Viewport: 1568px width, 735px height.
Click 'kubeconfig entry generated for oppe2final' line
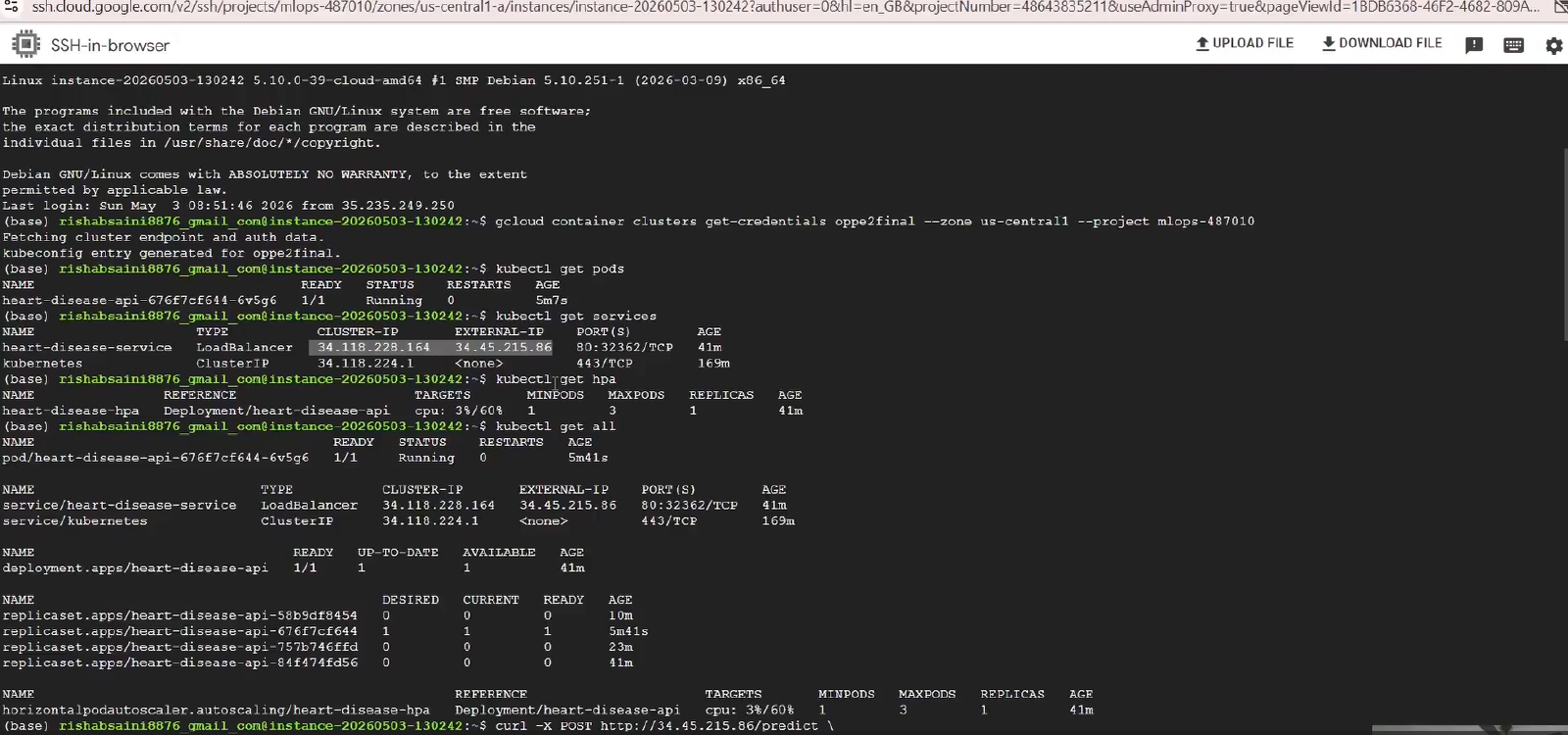pos(171,253)
